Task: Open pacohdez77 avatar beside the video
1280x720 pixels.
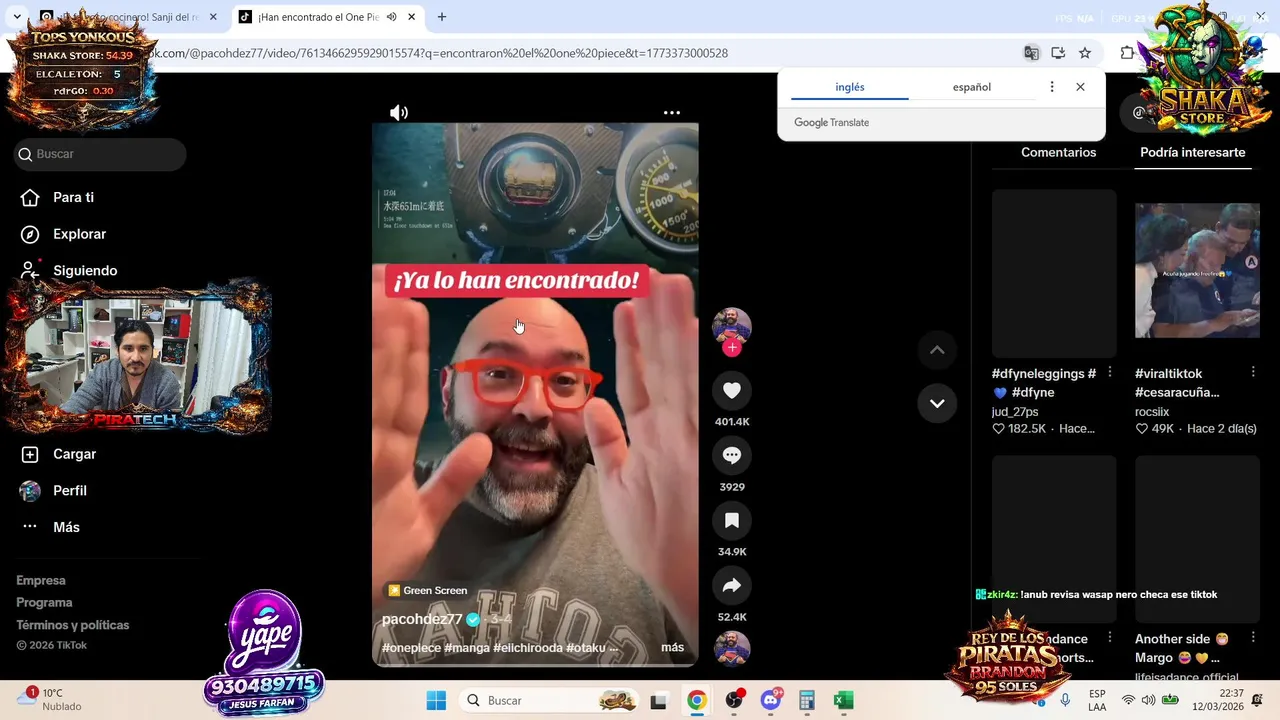Action: click(x=732, y=325)
